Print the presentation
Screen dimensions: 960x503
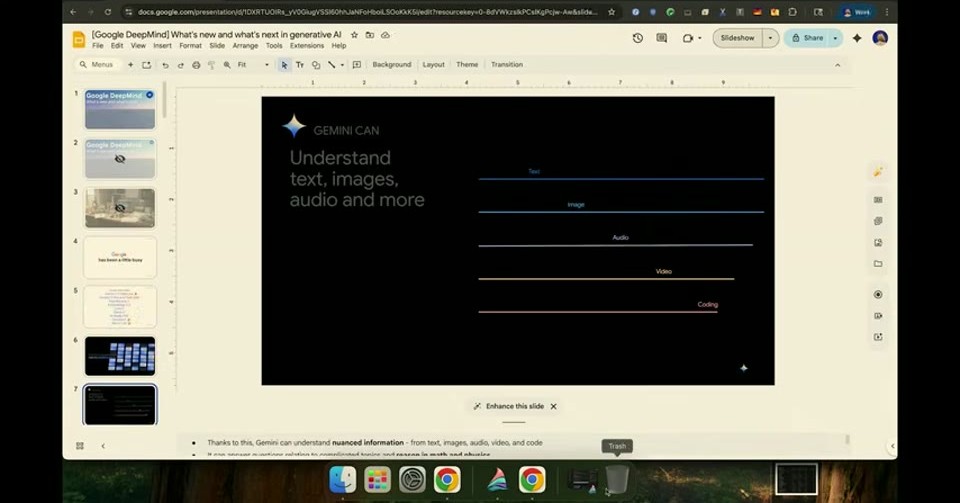click(x=196, y=65)
